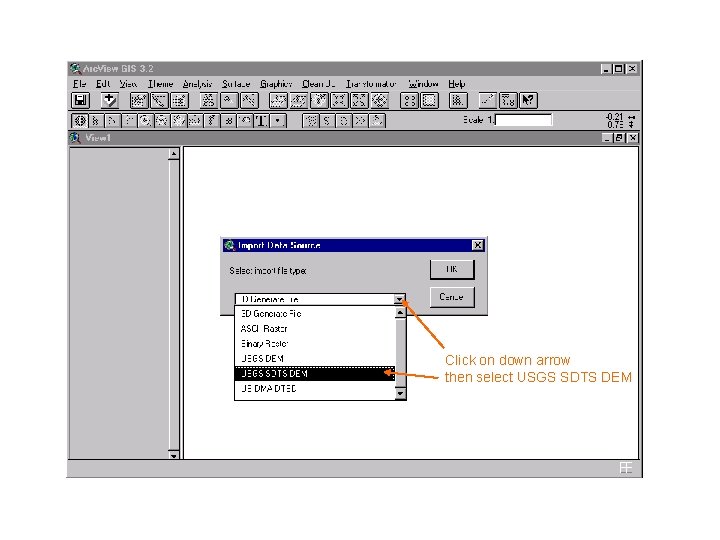Select USGS SDTS DEM from the list
Image resolution: width=720 pixels, height=540 pixels.
pos(315,374)
